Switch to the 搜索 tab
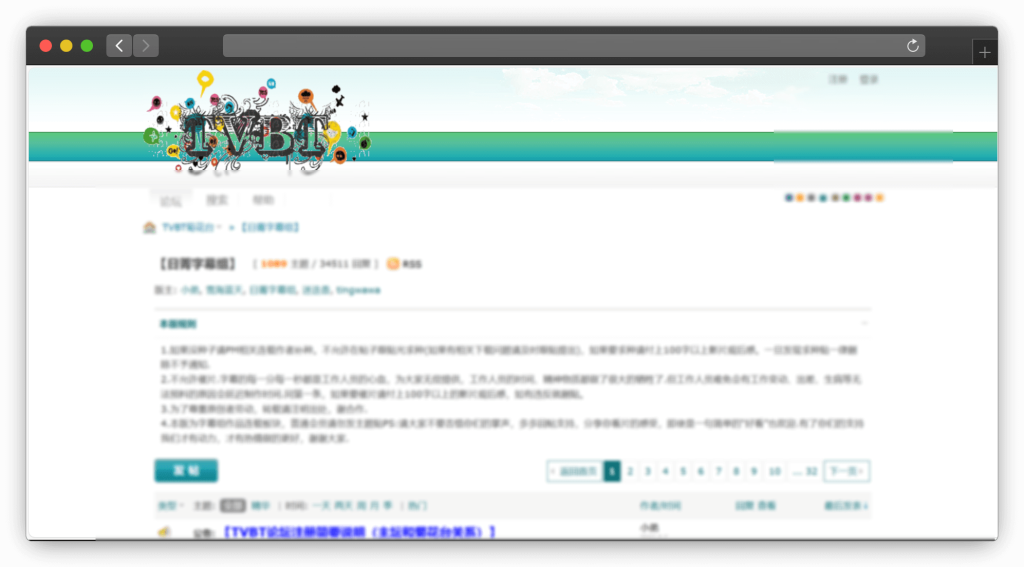This screenshot has width=1024, height=567. 217,200
